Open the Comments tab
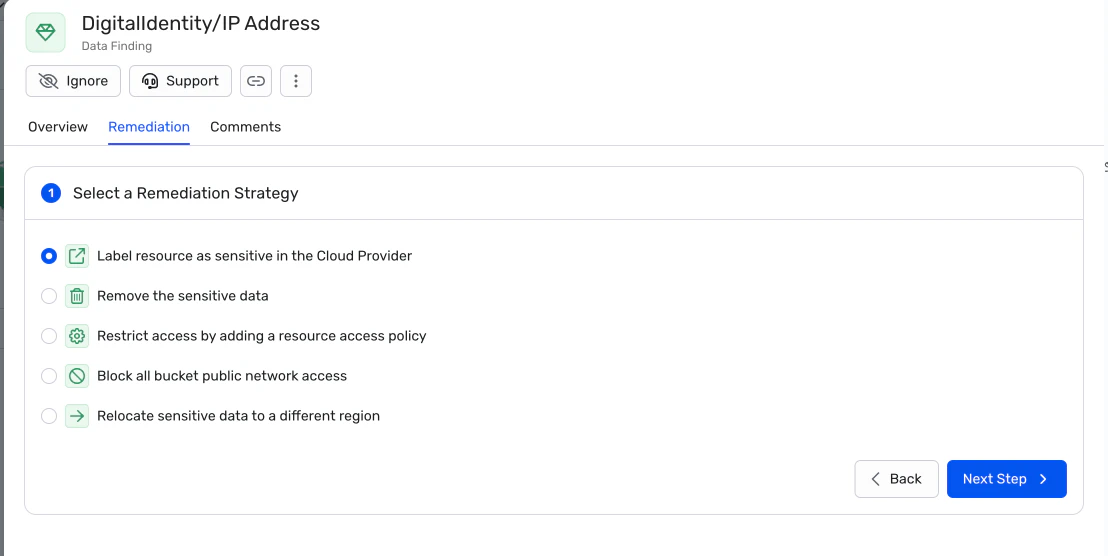The height and width of the screenshot is (556, 1108). pyautogui.click(x=245, y=127)
